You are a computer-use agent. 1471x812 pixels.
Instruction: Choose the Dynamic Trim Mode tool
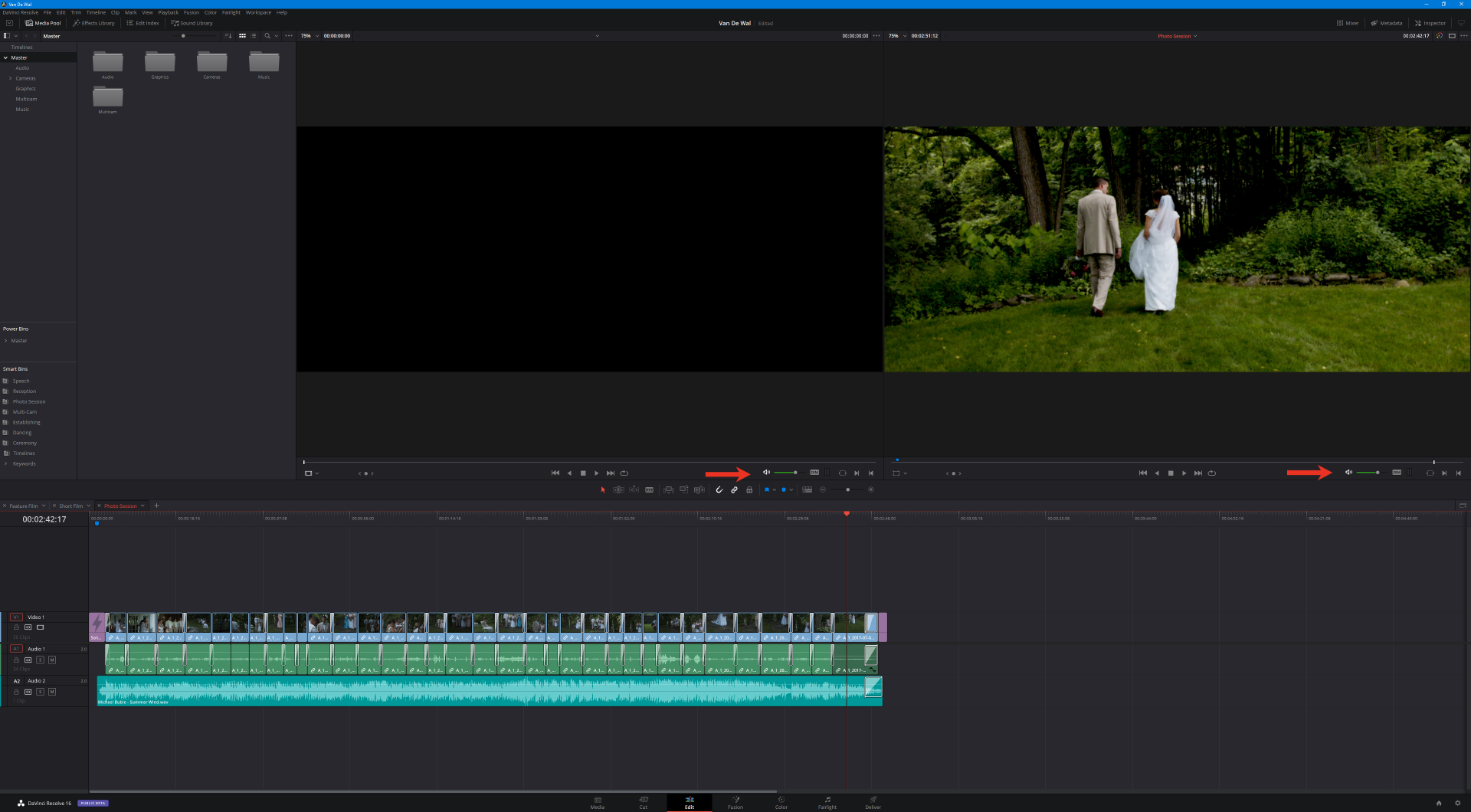point(634,489)
